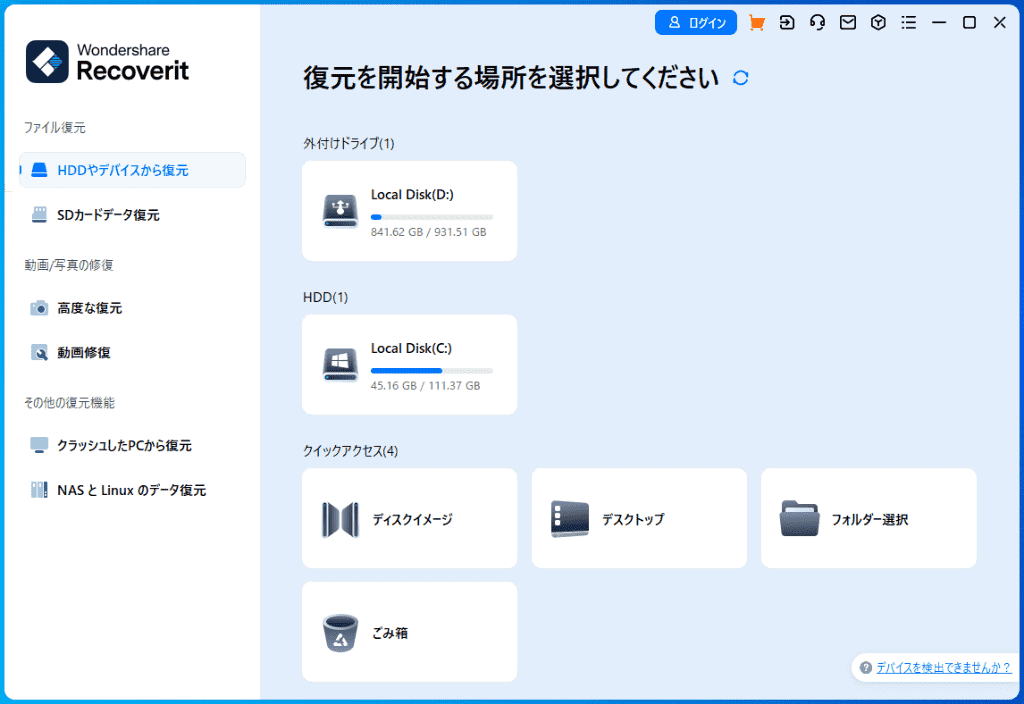The height and width of the screenshot is (704, 1024).
Task: Minimize the Recoverit window
Action: point(939,23)
